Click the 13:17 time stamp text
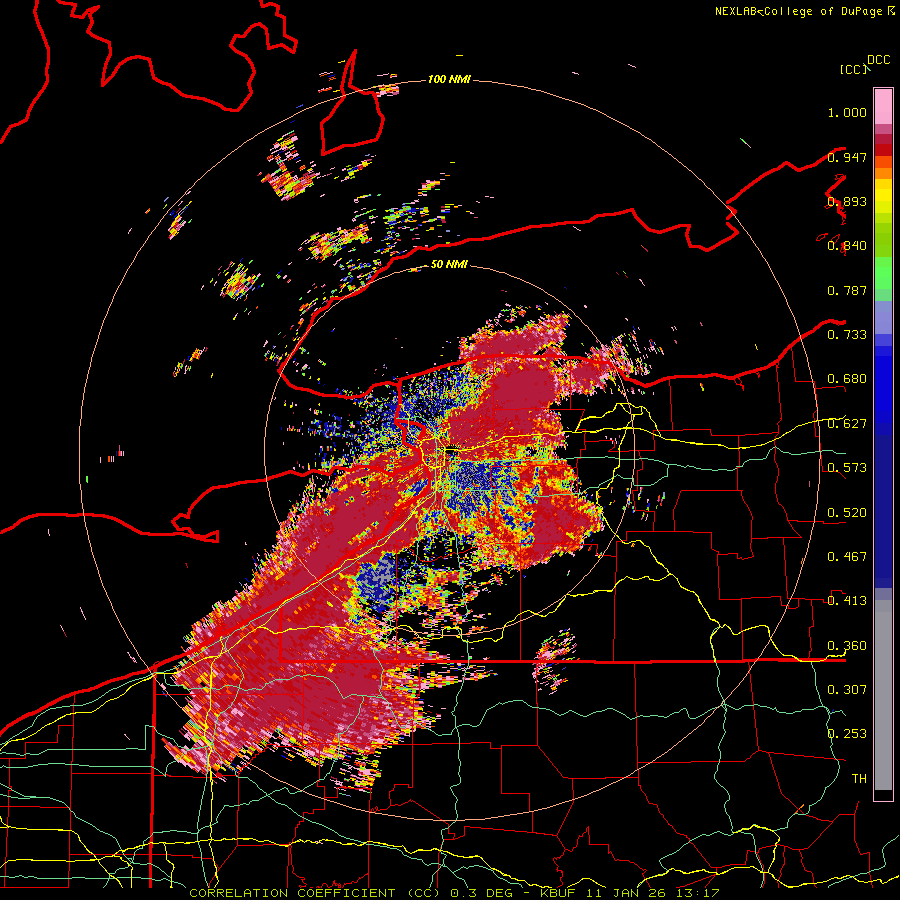This screenshot has width=900, height=900. (x=697, y=893)
